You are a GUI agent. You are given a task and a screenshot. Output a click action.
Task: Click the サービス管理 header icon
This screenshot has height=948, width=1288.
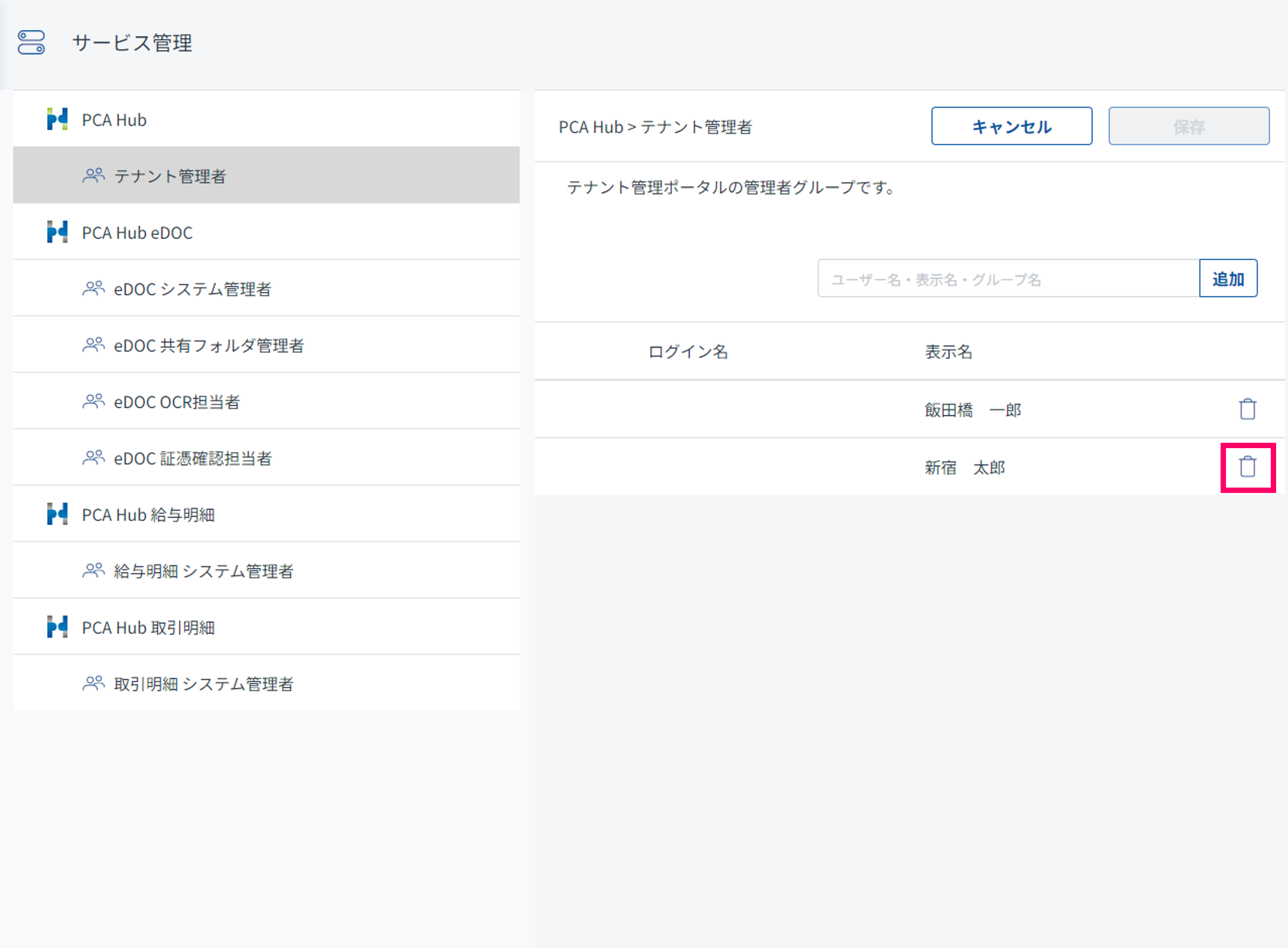(31, 43)
